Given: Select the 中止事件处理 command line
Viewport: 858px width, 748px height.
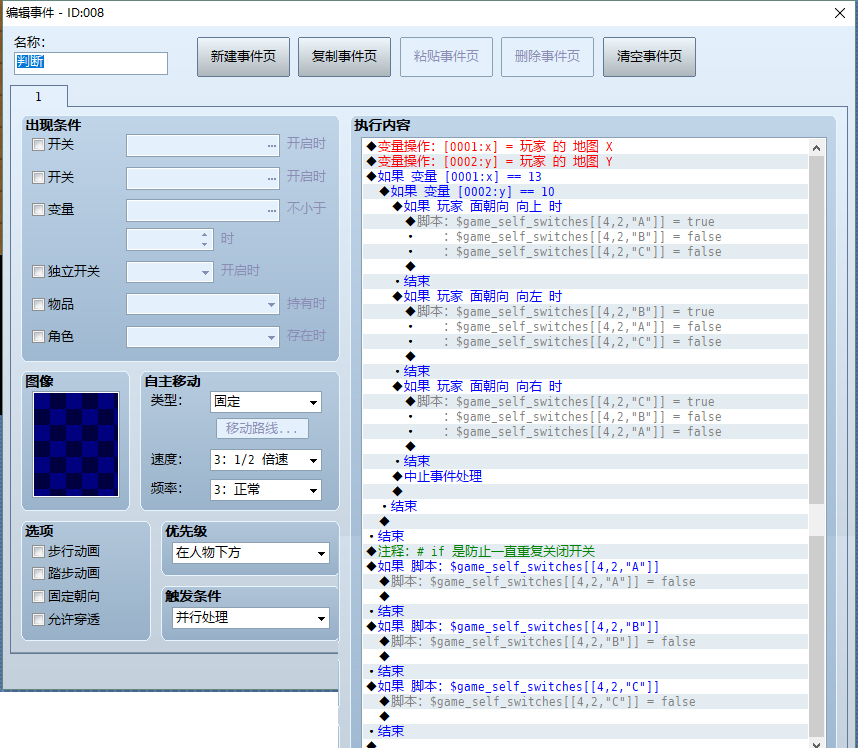Looking at the screenshot, I should coord(585,477).
